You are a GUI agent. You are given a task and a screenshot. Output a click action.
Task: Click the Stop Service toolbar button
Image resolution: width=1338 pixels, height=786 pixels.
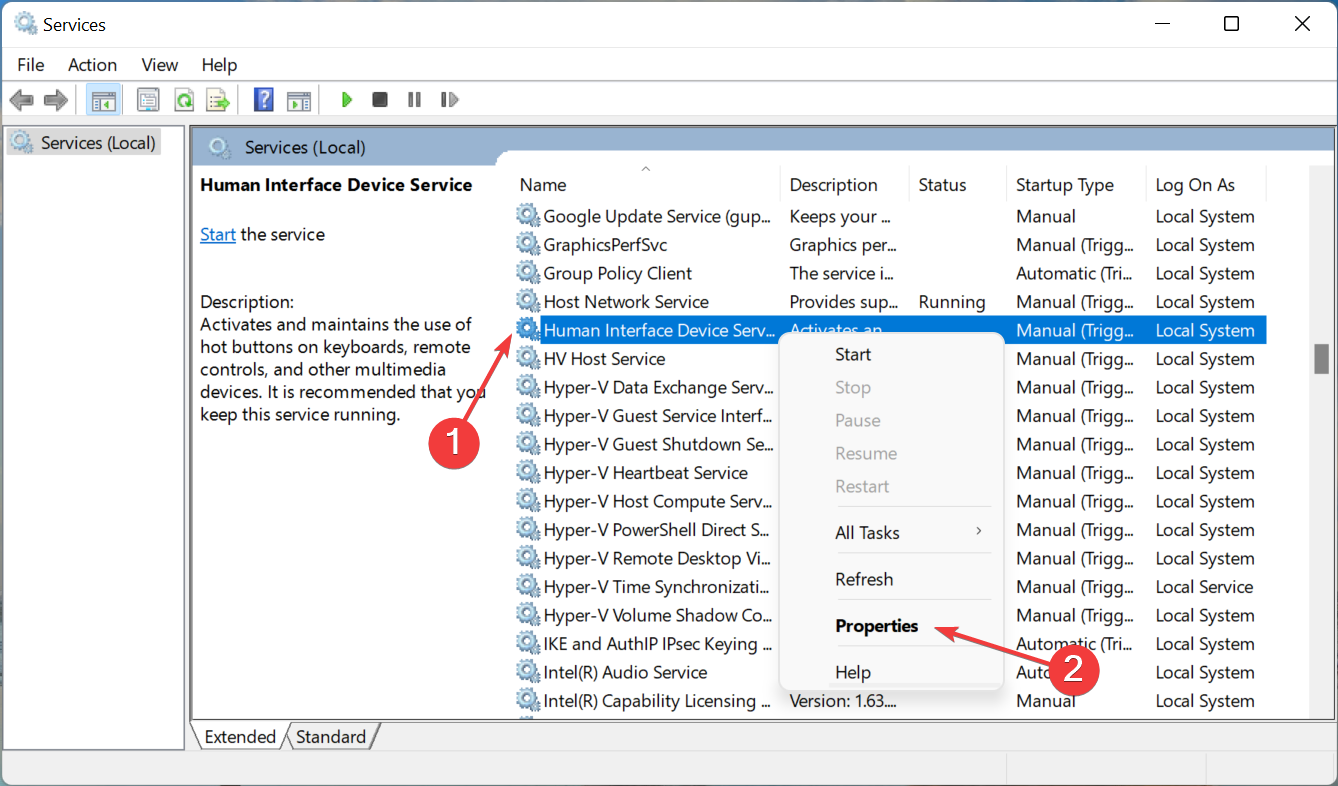[x=380, y=100]
